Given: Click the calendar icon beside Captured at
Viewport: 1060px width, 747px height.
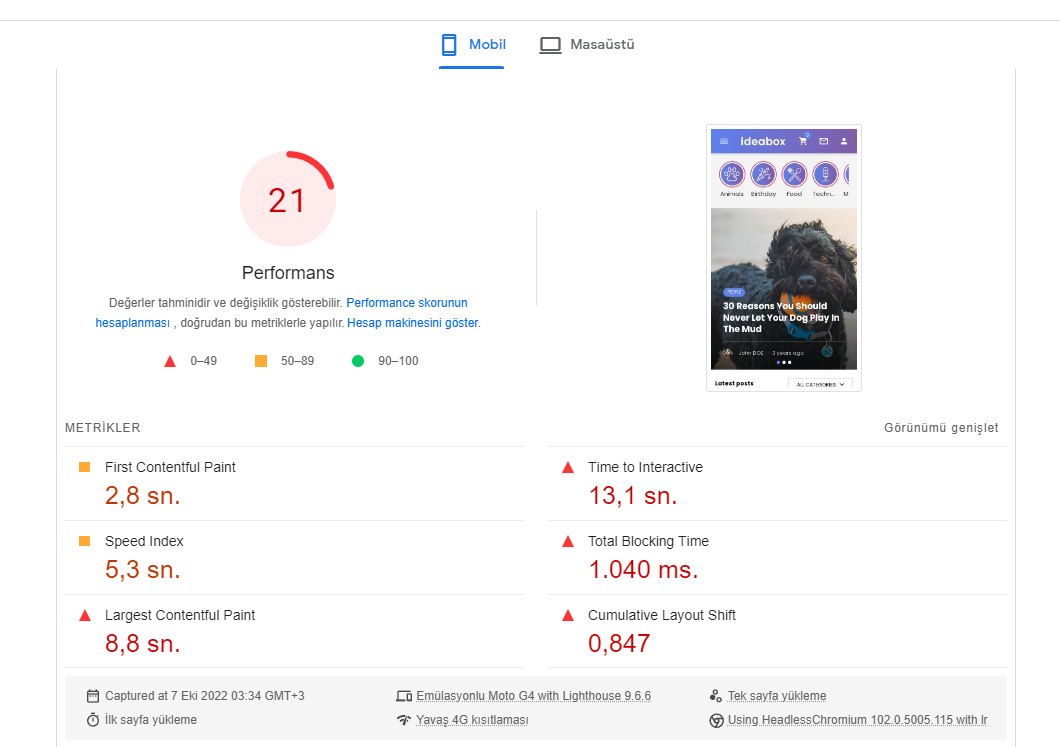Looking at the screenshot, I should pos(93,696).
